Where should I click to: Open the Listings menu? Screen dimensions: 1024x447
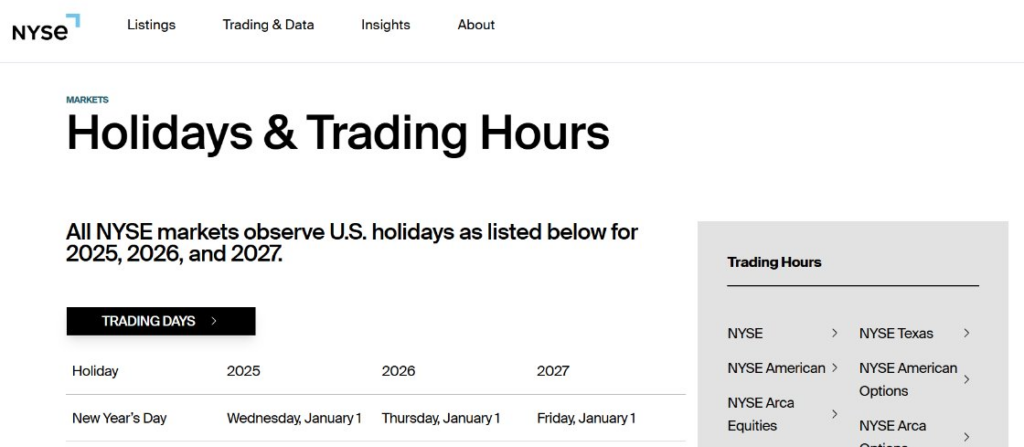pos(151,25)
